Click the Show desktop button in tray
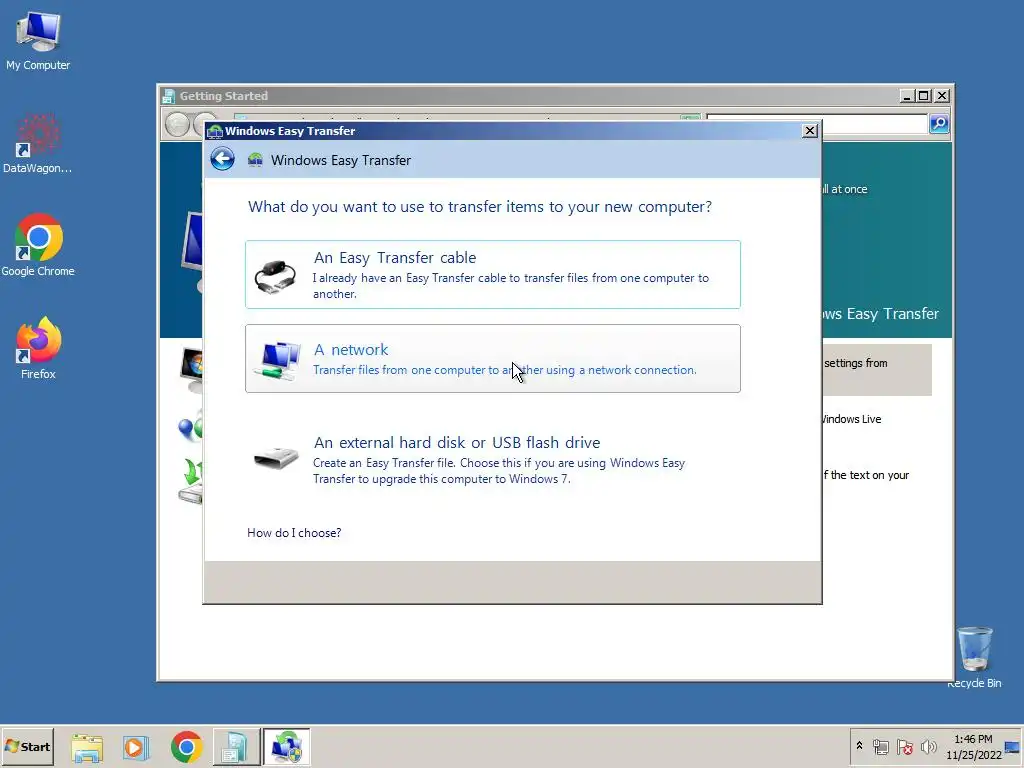Image resolution: width=1024 pixels, height=768 pixels. pos(1013,746)
